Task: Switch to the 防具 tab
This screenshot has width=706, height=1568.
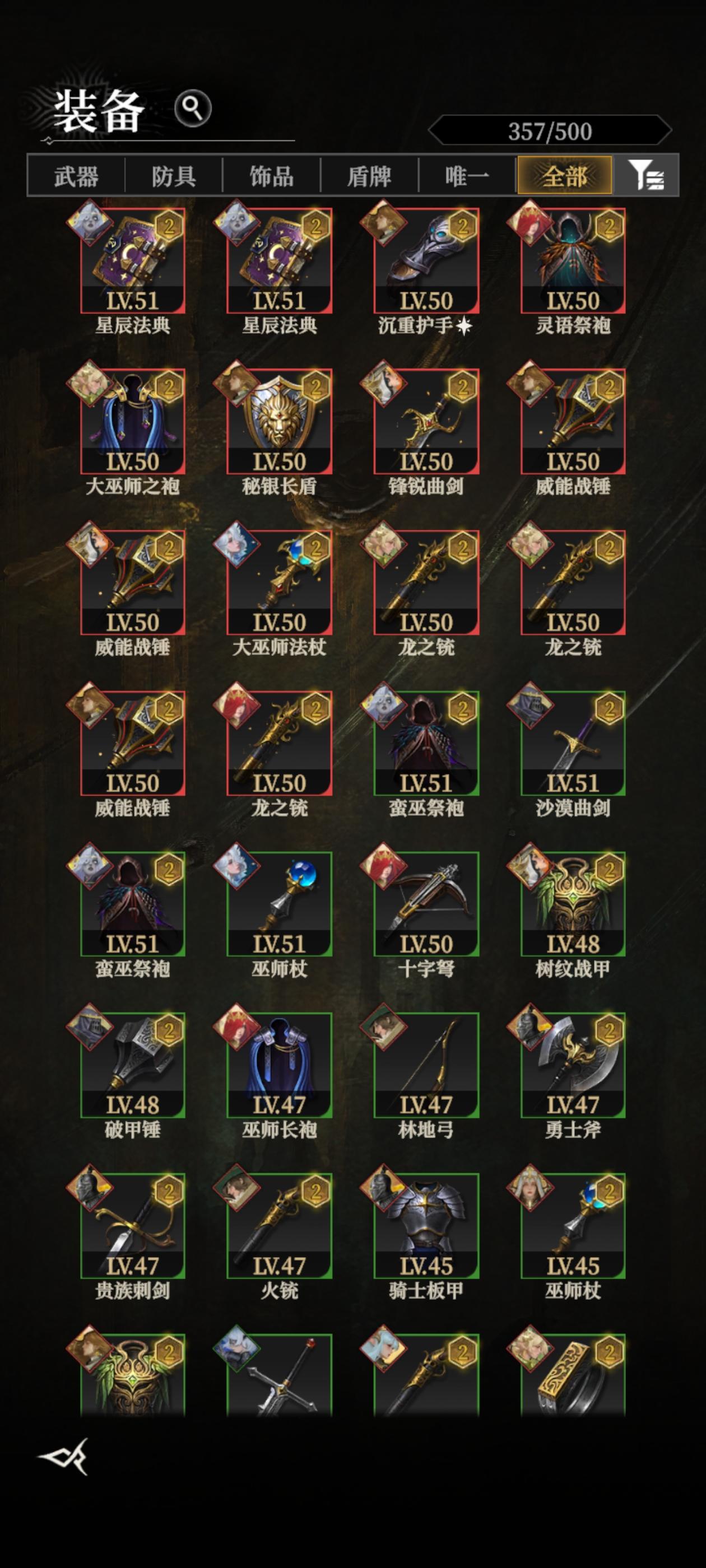Action: [174, 176]
